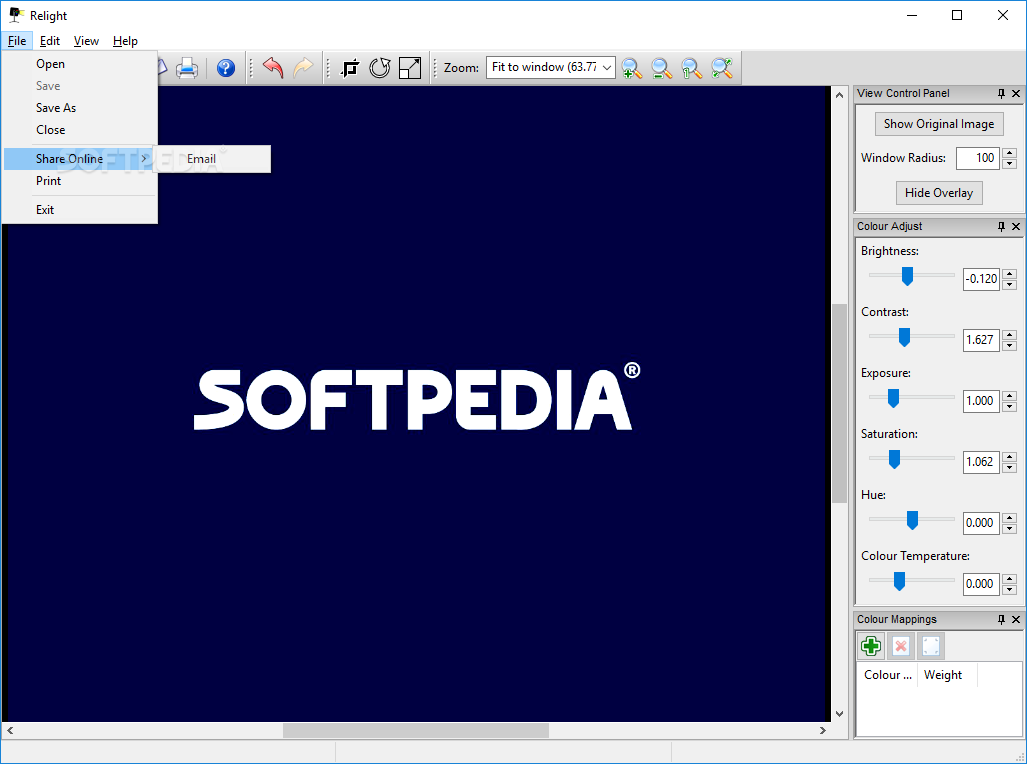Viewport: 1027px width, 764px height.
Task: Close the View Control Panel
Action: pos(1016,94)
